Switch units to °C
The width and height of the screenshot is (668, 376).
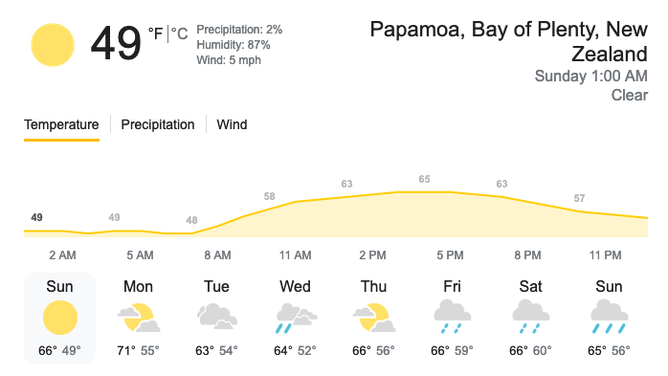click(179, 33)
